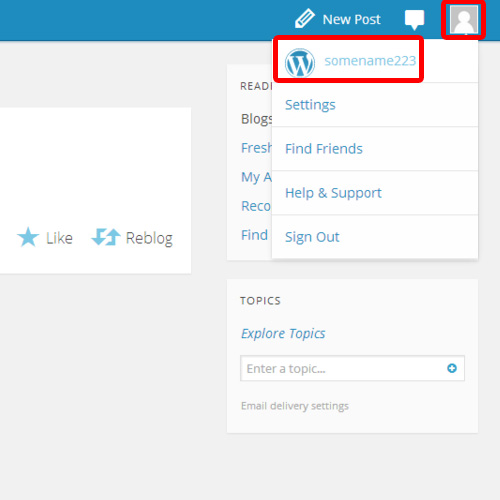The image size is (500, 500).
Task: Click the New Post text label
Action: (351, 20)
